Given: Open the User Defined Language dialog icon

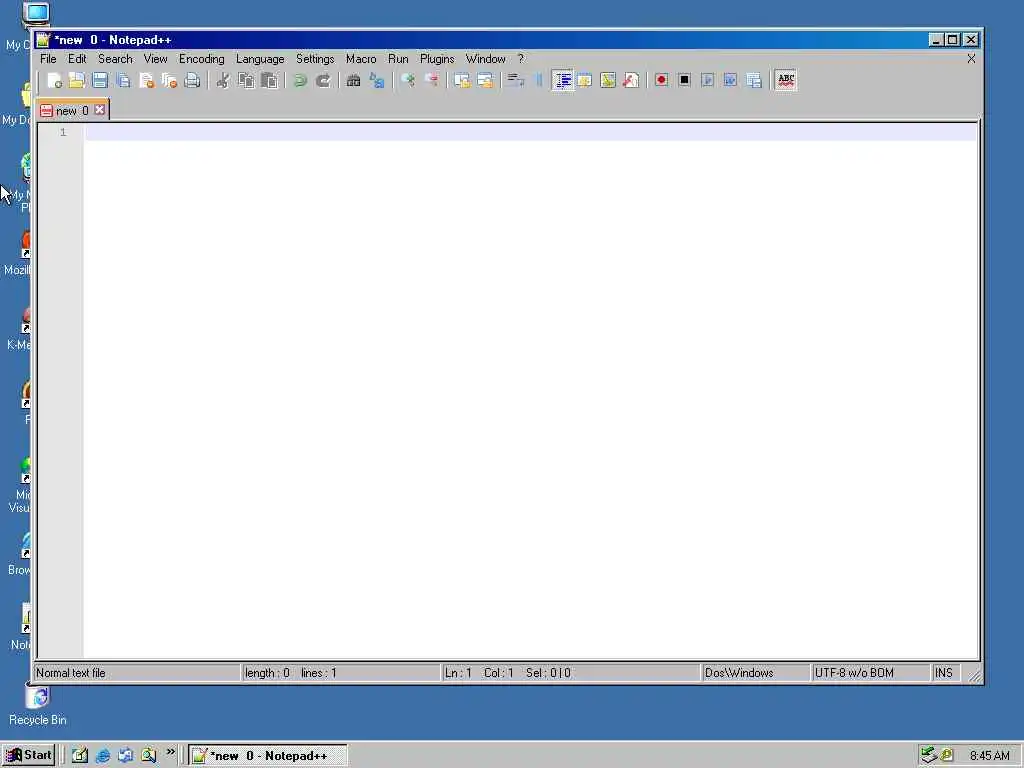Looking at the screenshot, I should point(584,80).
